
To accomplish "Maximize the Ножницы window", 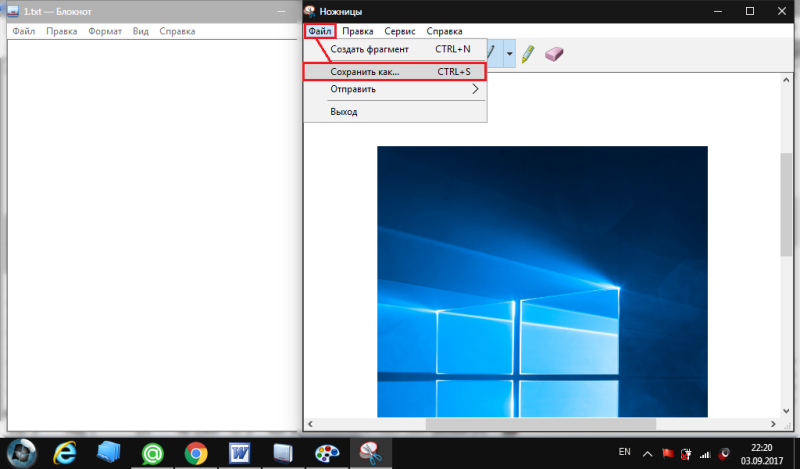I will pyautogui.click(x=749, y=11).
